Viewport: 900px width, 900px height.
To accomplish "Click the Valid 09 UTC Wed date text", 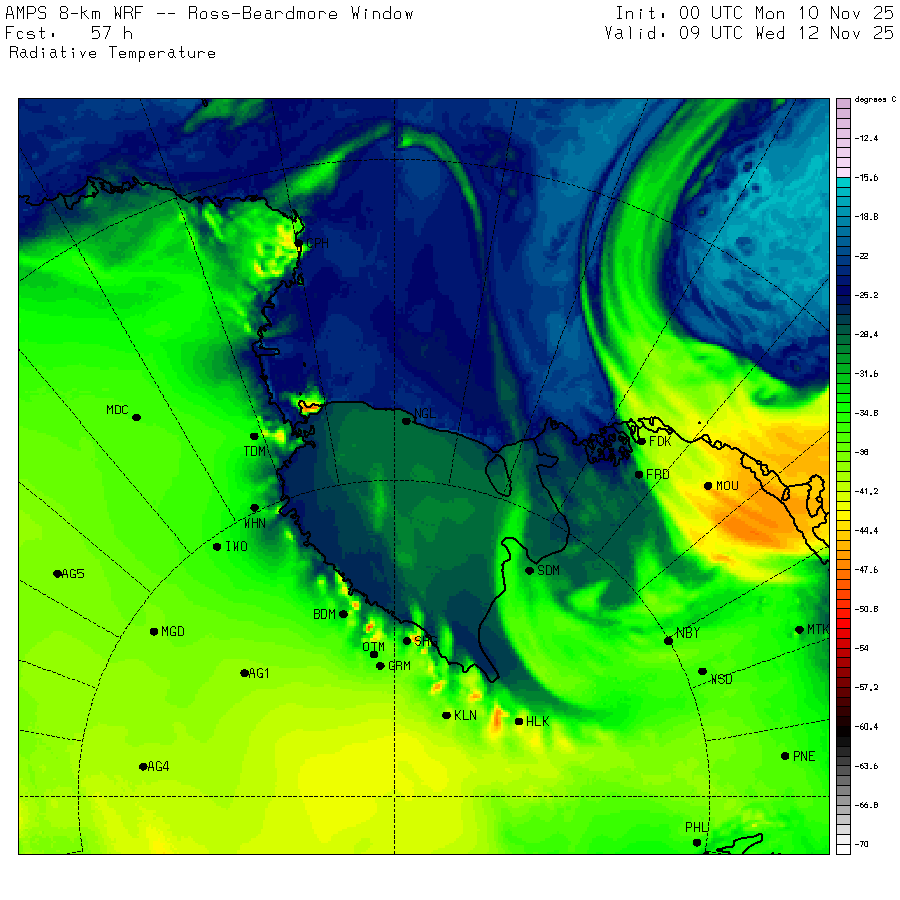I will (750, 33).
